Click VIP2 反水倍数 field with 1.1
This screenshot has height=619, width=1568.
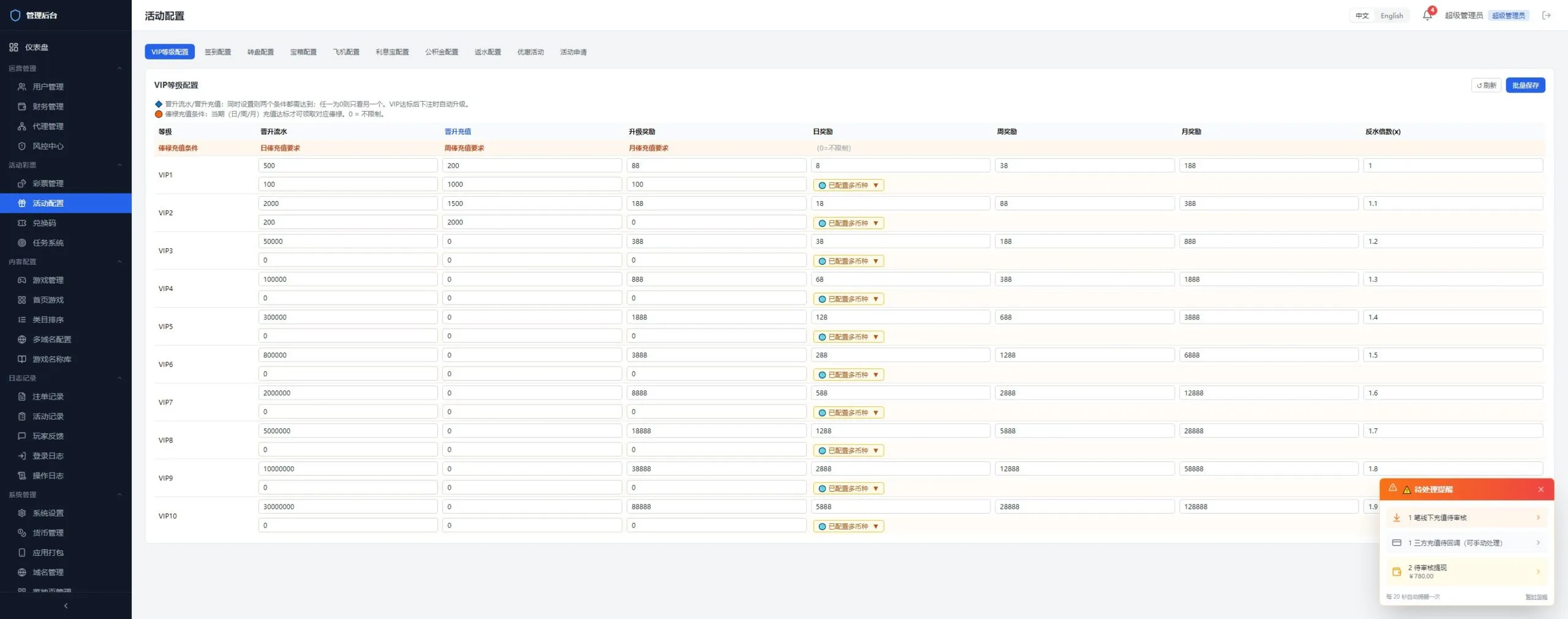click(x=1453, y=203)
